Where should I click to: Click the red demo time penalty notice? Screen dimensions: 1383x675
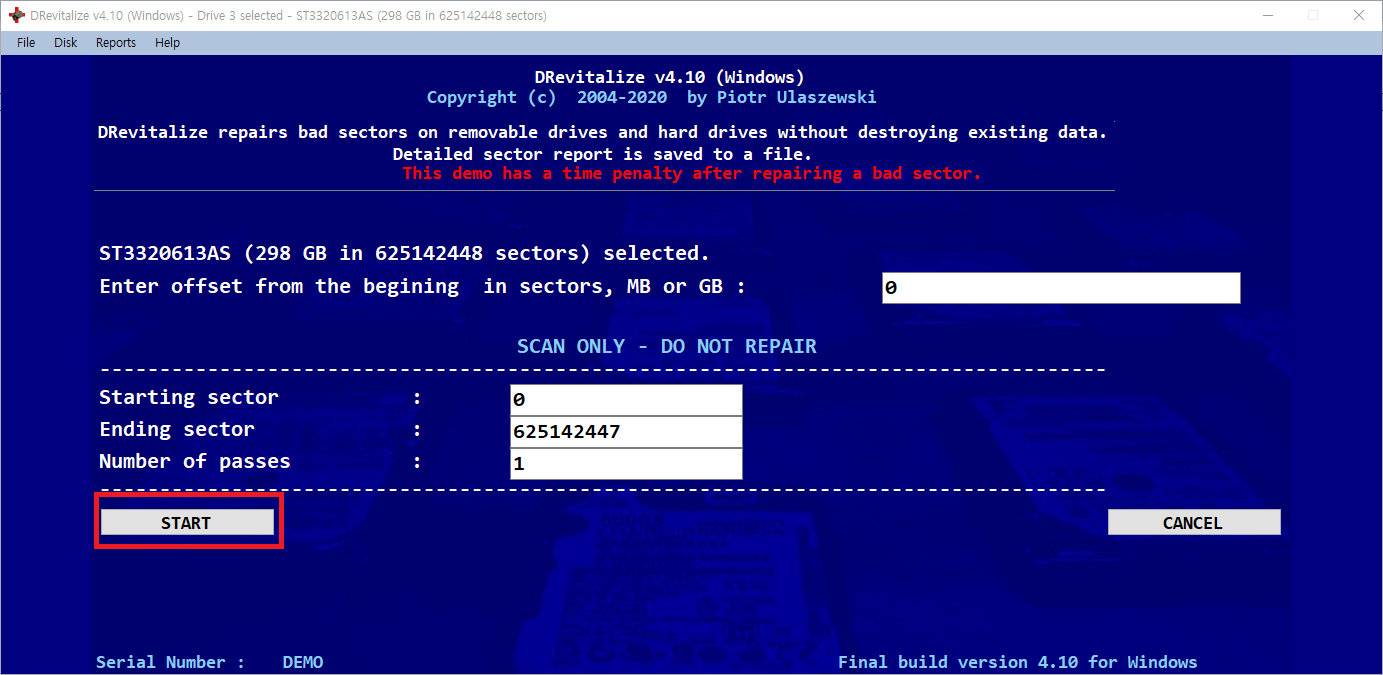point(692,173)
